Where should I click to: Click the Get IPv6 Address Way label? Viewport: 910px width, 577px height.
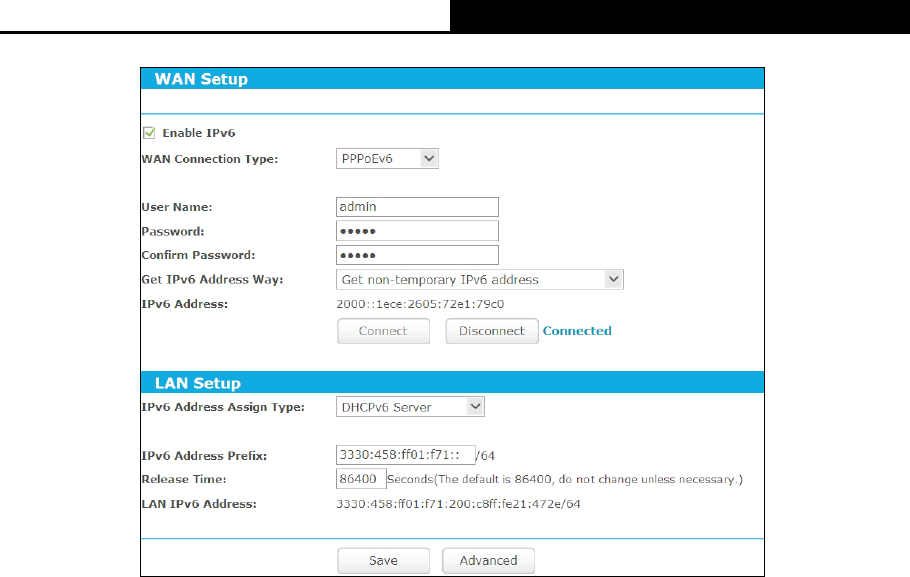pos(212,280)
